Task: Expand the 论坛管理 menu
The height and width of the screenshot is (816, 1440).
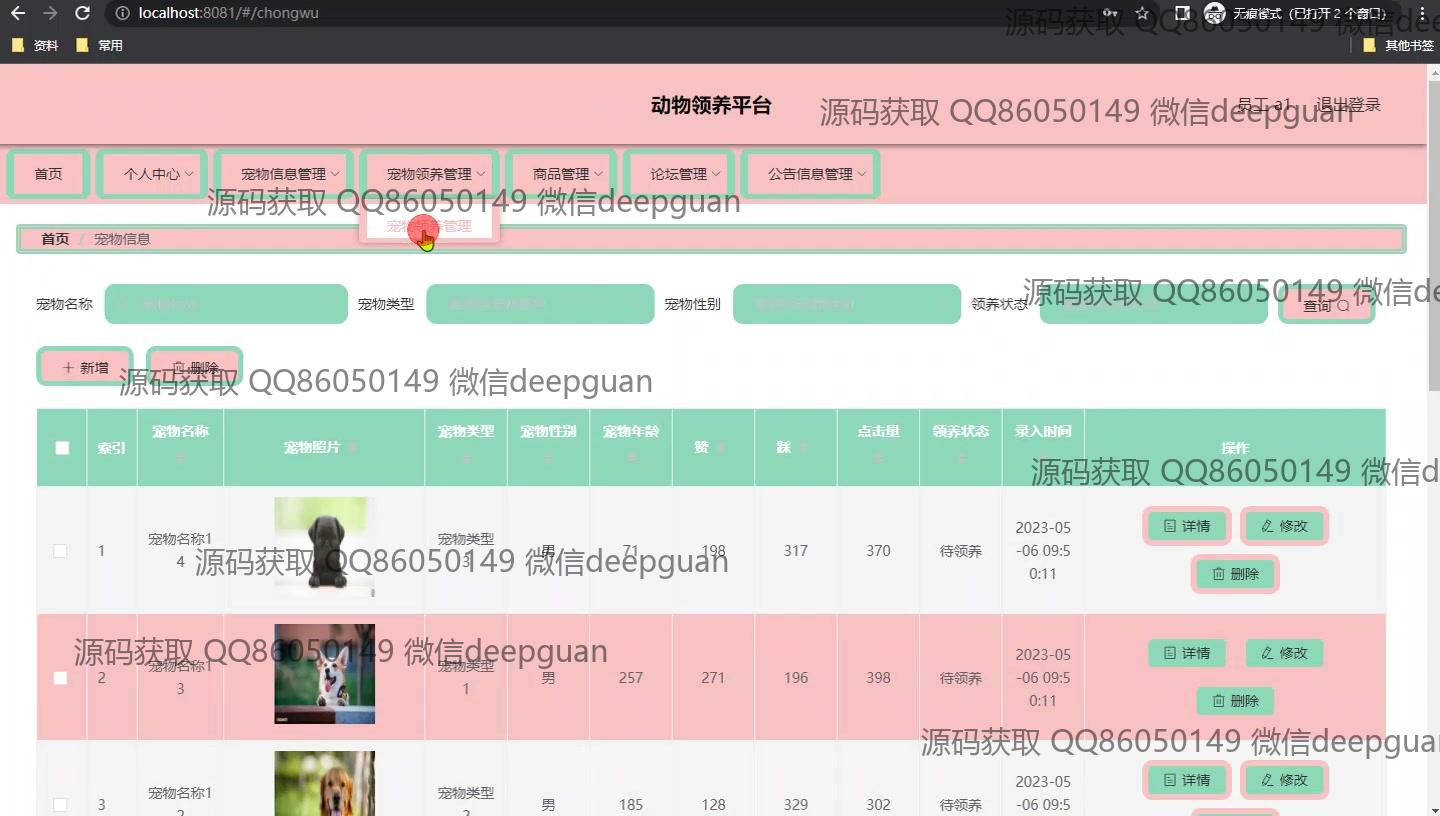Action: coord(679,174)
